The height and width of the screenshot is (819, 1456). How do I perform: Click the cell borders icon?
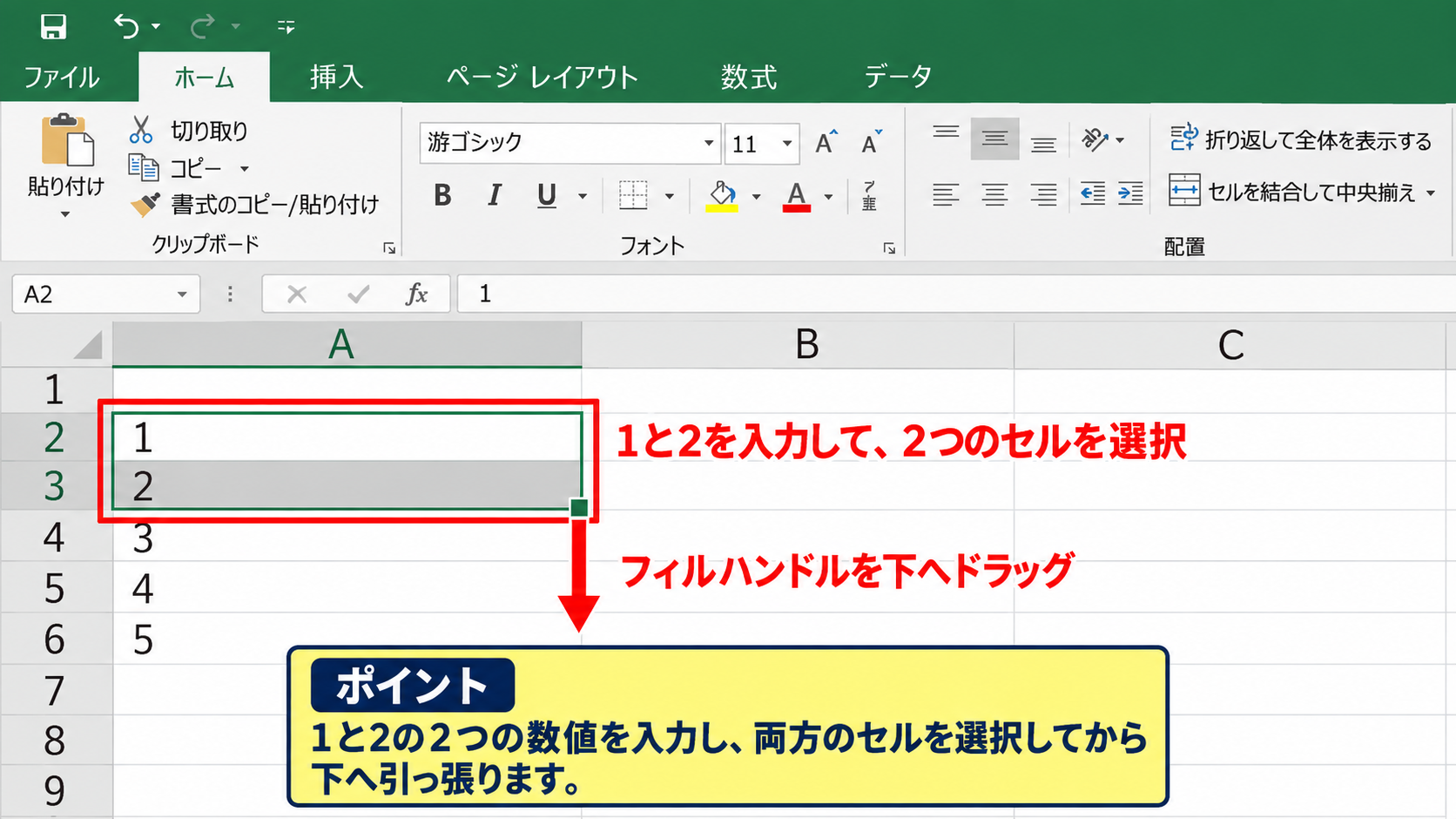(633, 195)
